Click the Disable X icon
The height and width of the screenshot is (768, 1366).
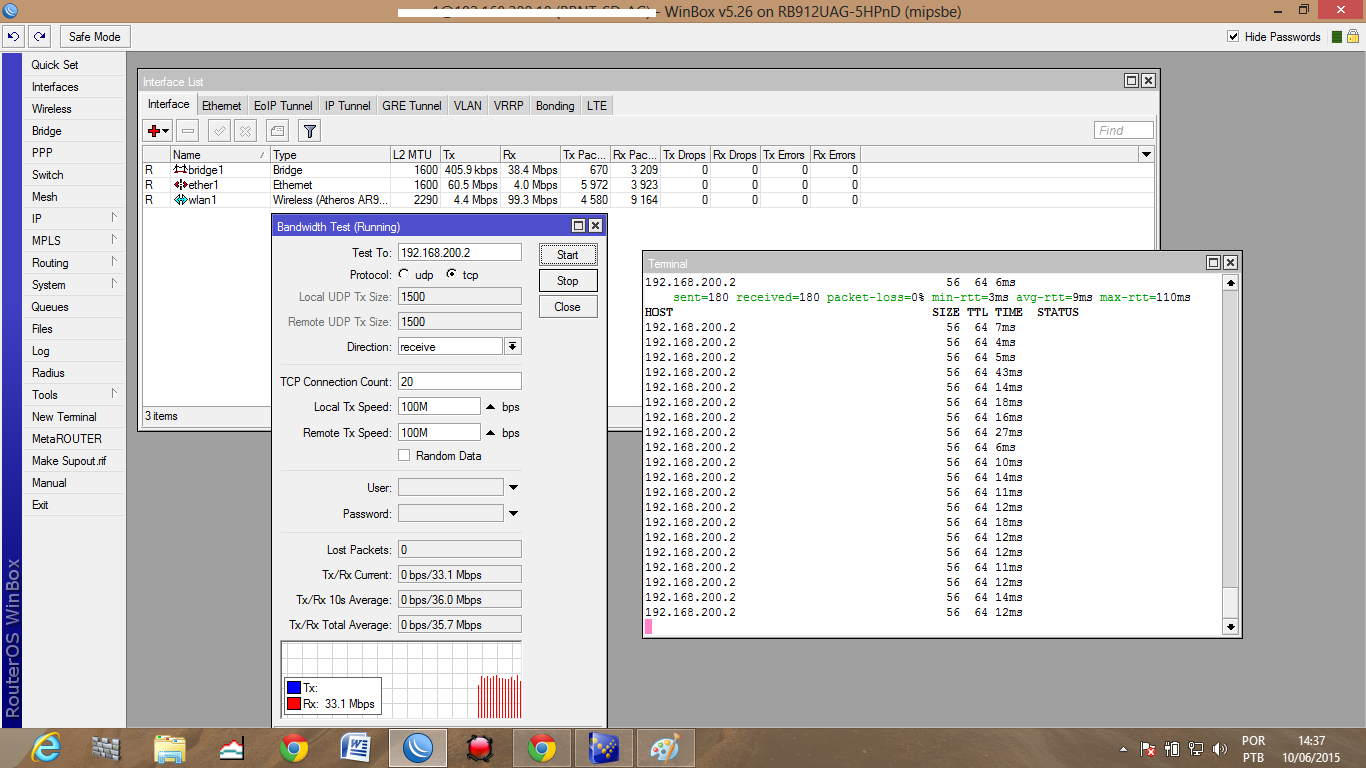pyautogui.click(x=245, y=131)
